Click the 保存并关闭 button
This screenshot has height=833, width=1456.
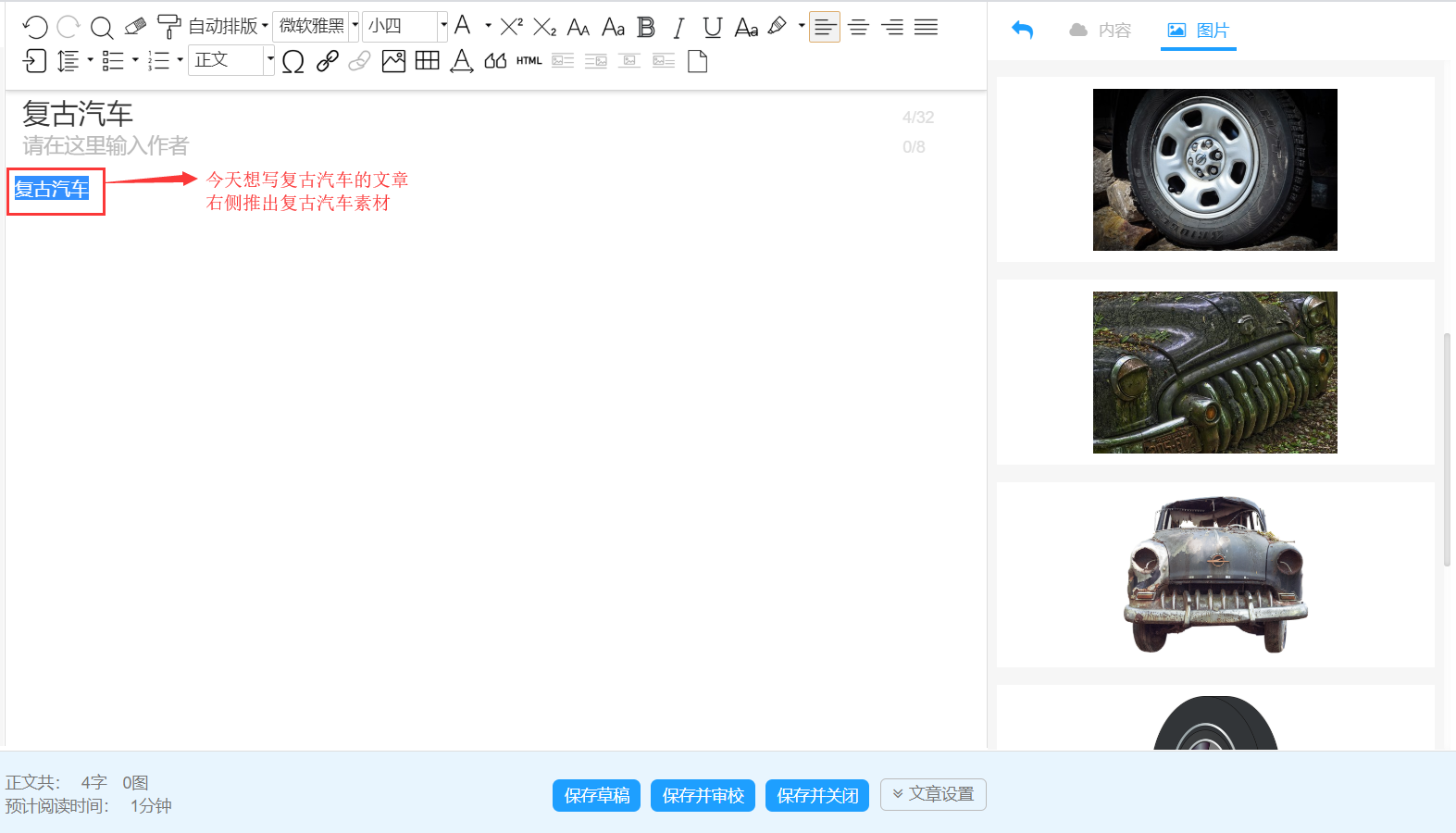(817, 795)
